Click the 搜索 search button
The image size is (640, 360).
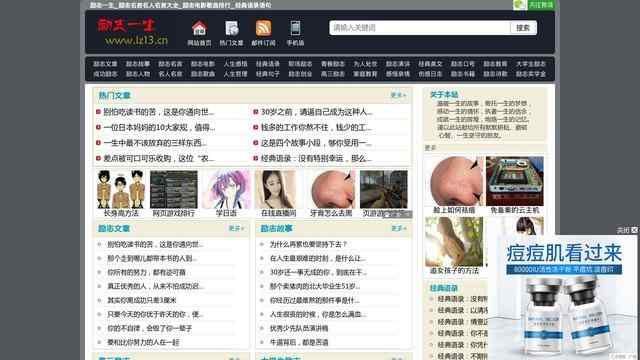[523, 28]
